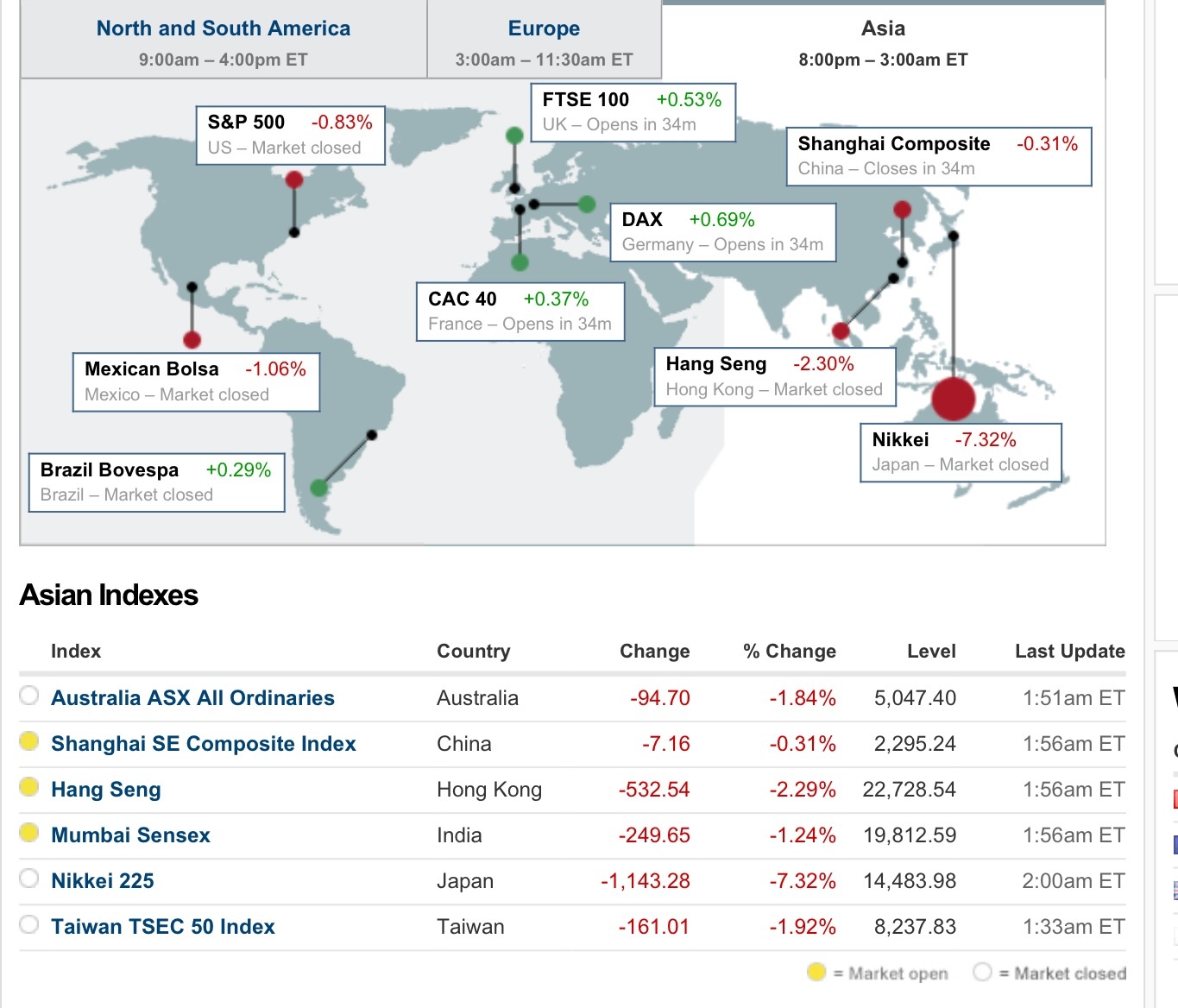Click the market status dot for Australia ASX
This screenshot has width=1178, height=1008.
[x=29, y=695]
